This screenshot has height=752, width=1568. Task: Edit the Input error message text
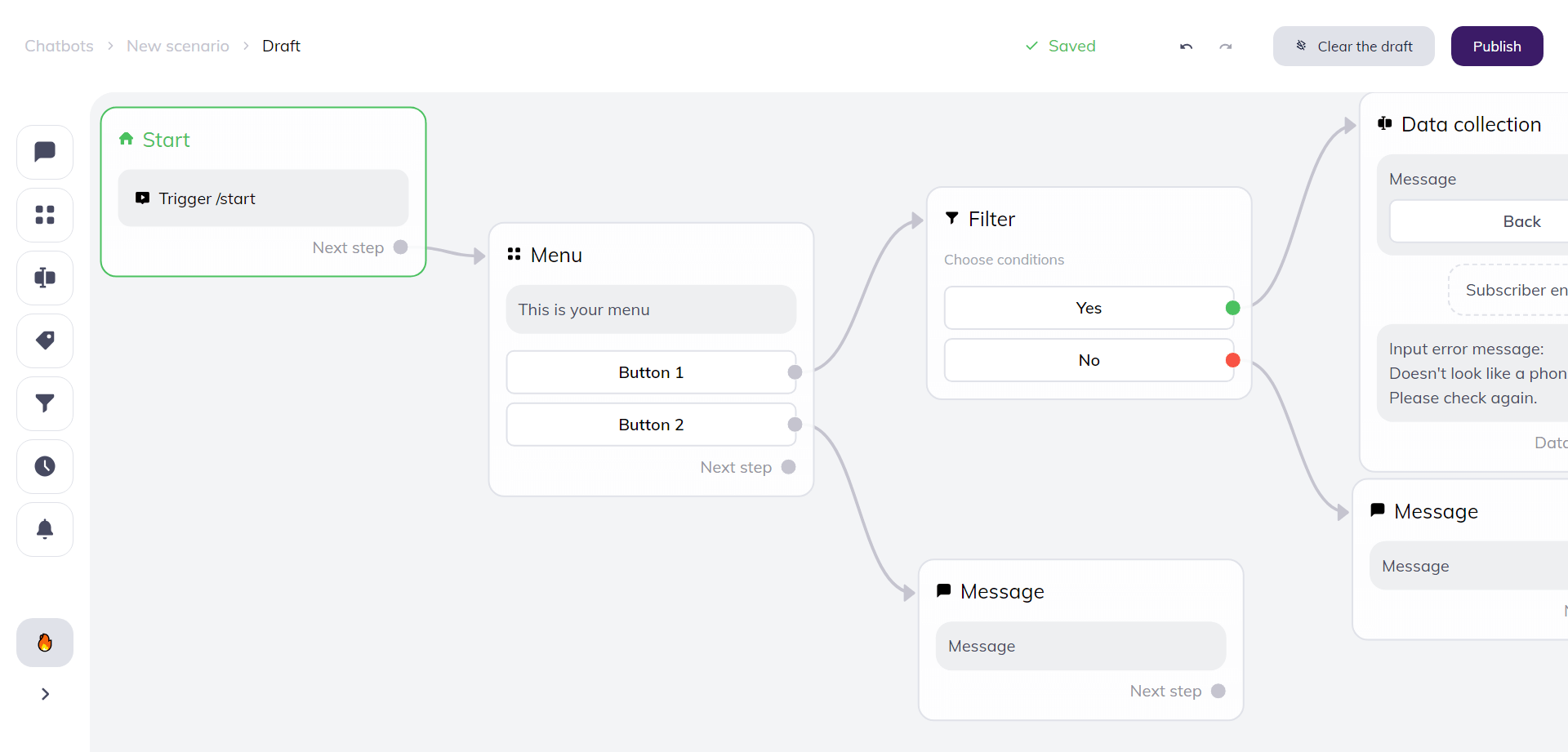[x=1472, y=373]
